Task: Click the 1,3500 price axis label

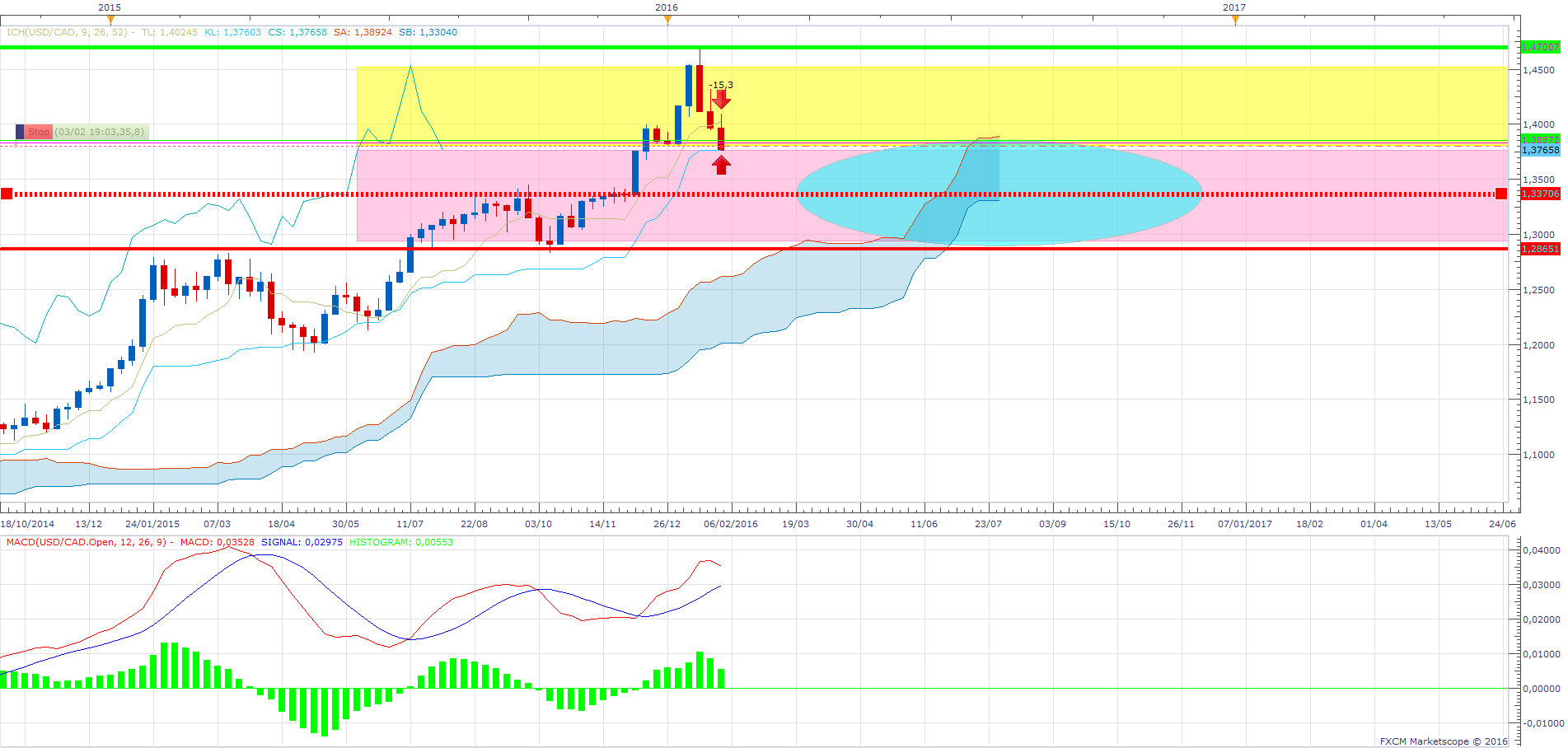Action: (1539, 180)
